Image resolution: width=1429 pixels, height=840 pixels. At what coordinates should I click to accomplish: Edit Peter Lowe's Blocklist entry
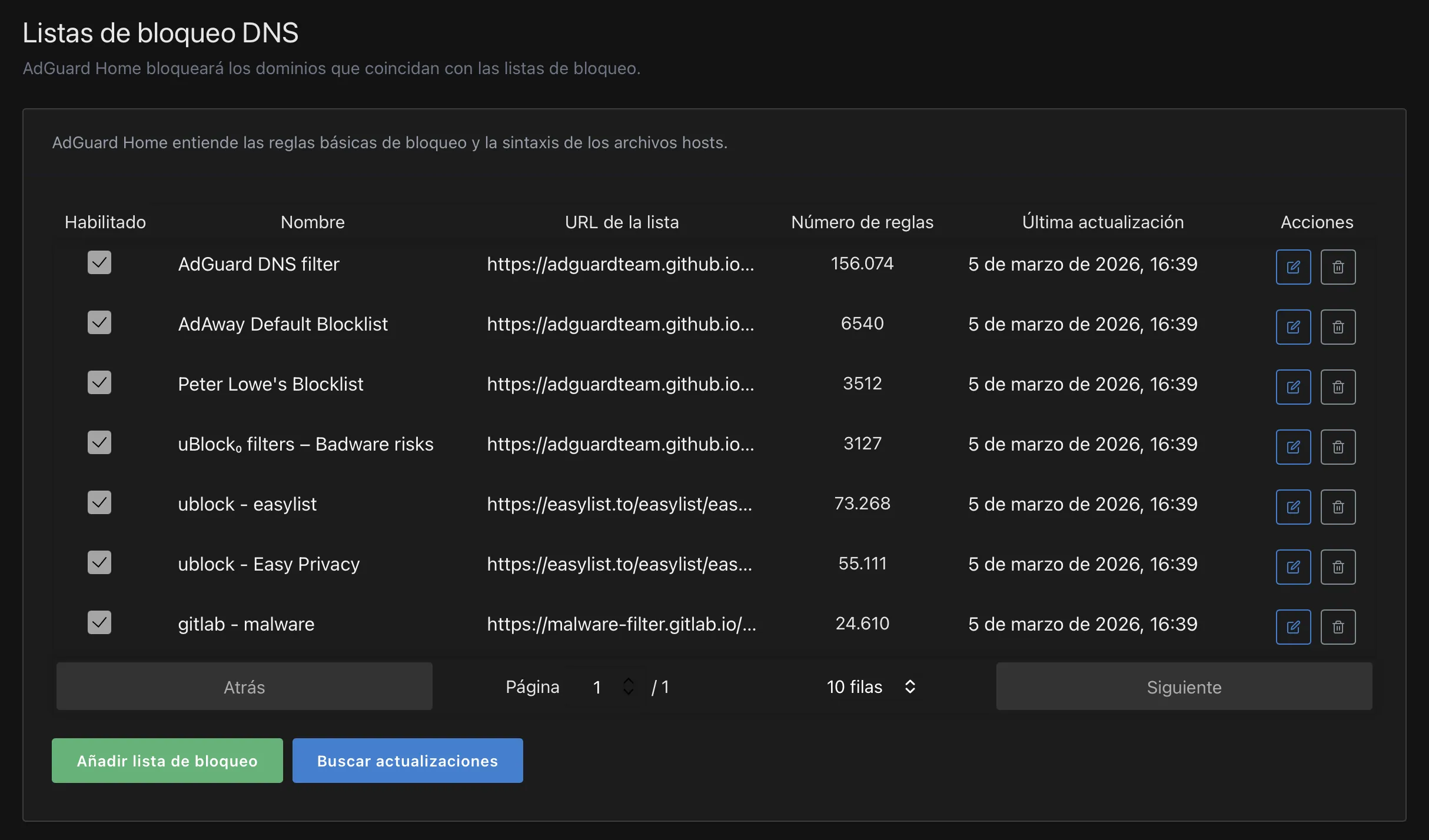pyautogui.click(x=1293, y=387)
